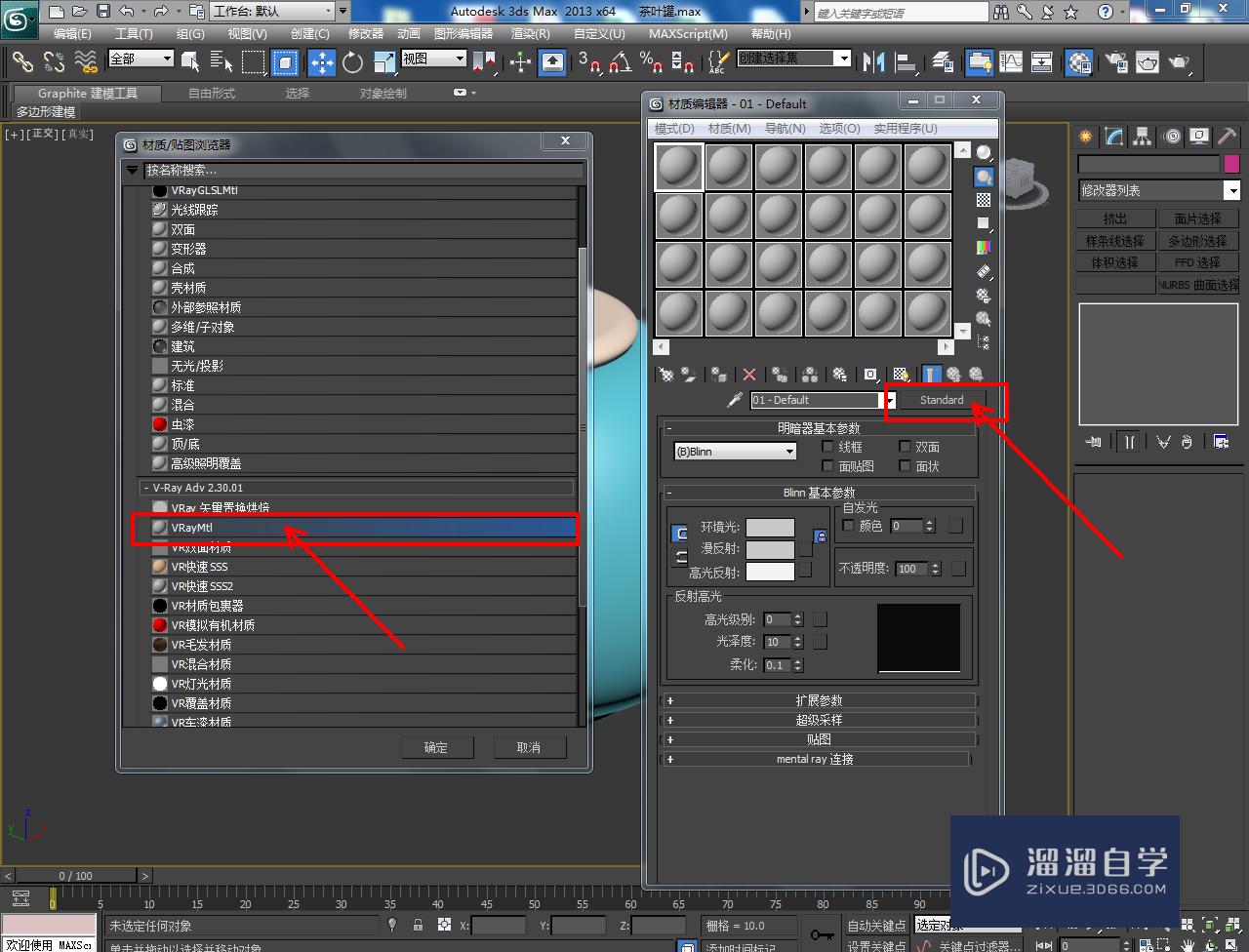Activate the Select and Scale tool
The image size is (1249, 952).
click(x=384, y=61)
